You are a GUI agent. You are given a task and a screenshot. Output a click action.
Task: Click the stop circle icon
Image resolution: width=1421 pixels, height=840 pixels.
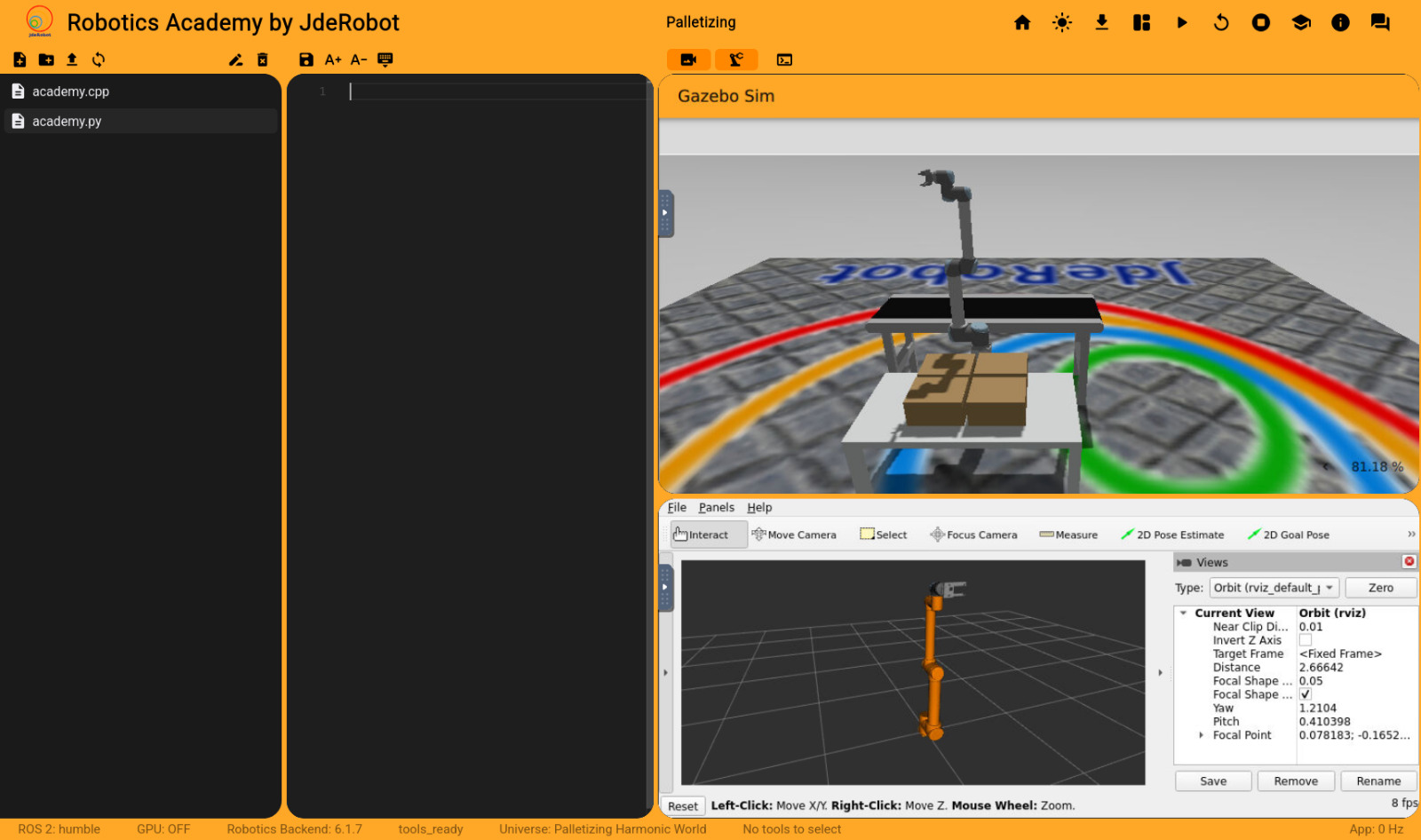click(1261, 22)
